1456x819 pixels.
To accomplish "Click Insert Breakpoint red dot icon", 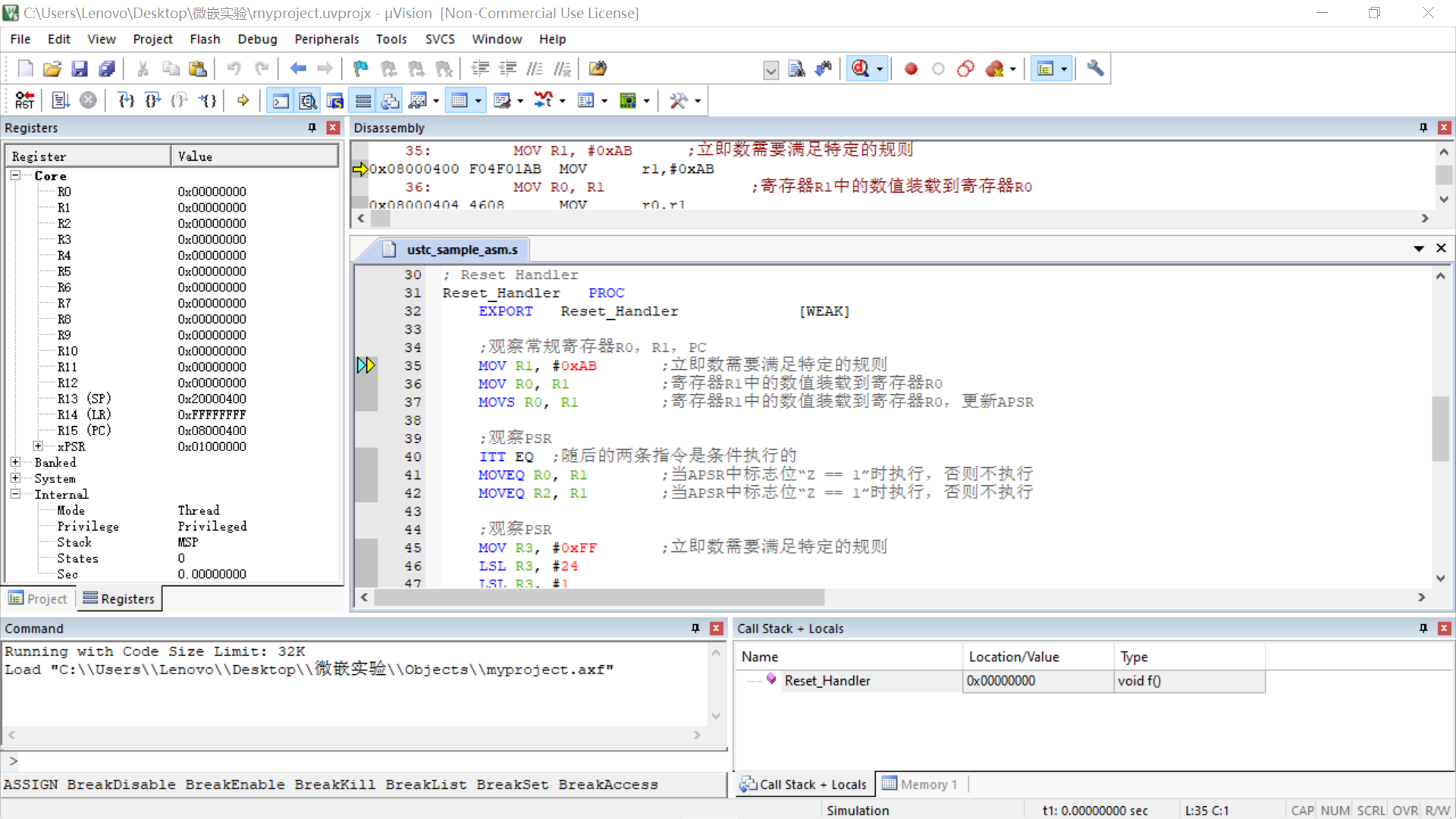I will point(911,69).
